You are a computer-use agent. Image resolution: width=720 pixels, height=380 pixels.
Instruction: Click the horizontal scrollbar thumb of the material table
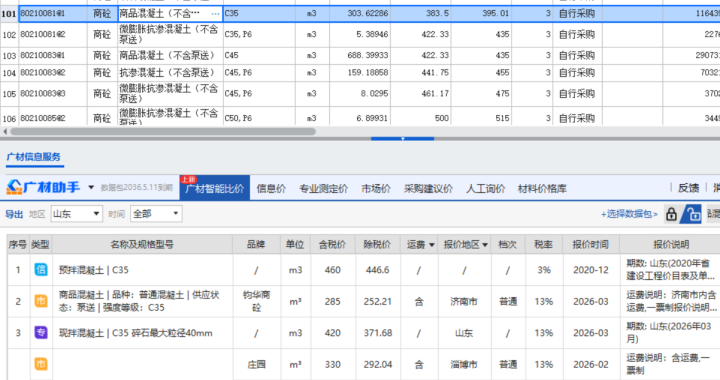(x=163, y=132)
